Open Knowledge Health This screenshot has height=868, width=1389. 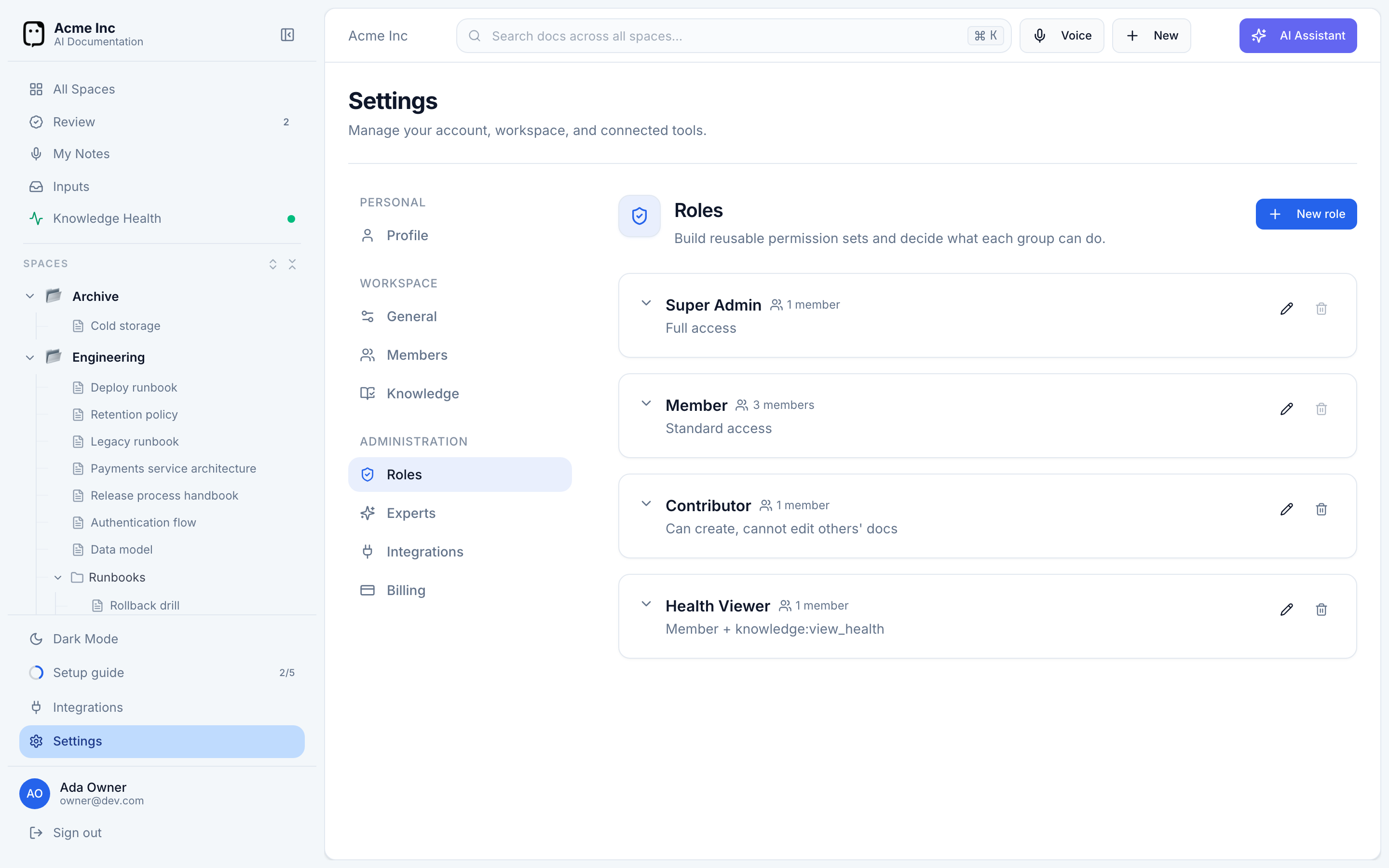click(162, 219)
